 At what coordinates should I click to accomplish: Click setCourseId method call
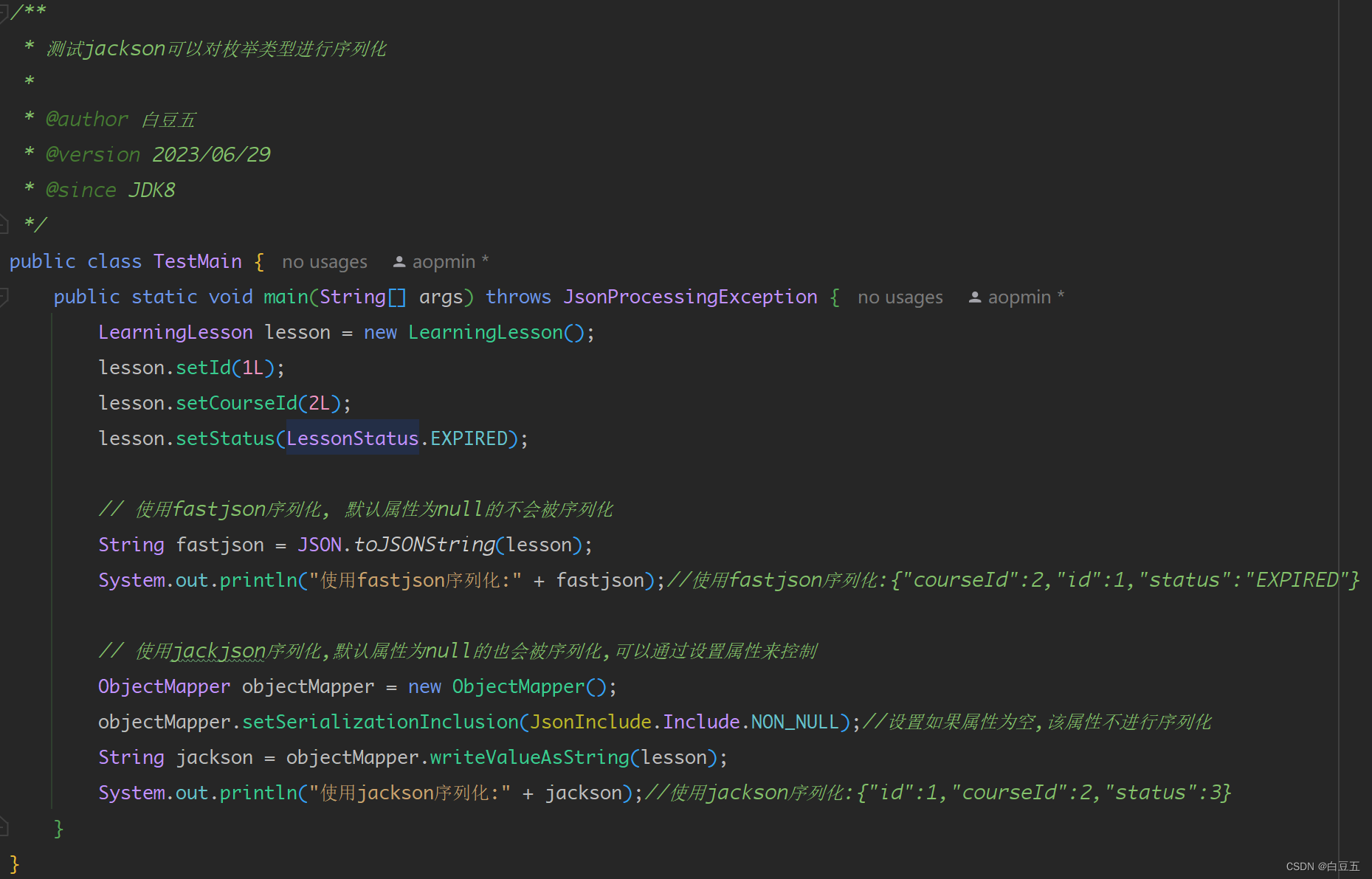(x=236, y=403)
